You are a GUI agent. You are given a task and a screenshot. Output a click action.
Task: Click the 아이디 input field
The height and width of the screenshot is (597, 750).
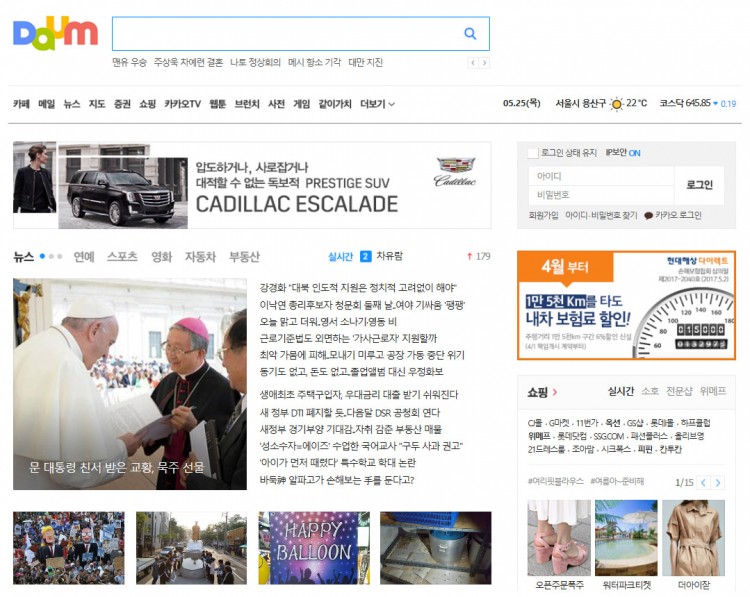[x=600, y=176]
